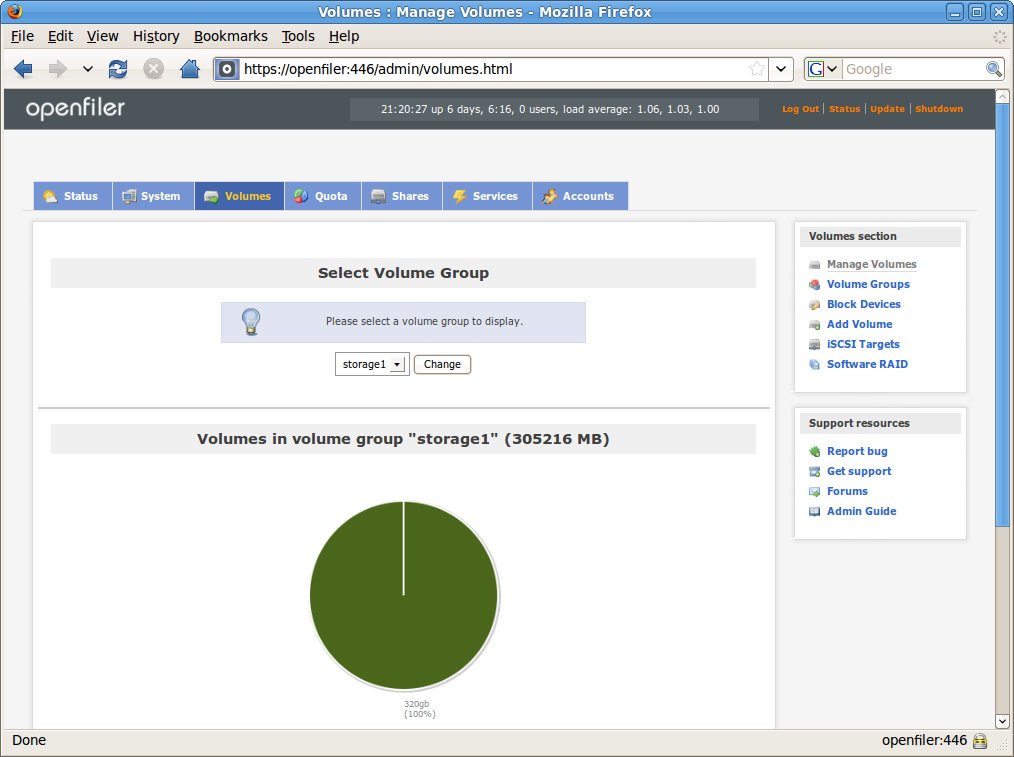1014x757 pixels.
Task: Open the back/forward history dropdown arrow
Action: click(87, 69)
